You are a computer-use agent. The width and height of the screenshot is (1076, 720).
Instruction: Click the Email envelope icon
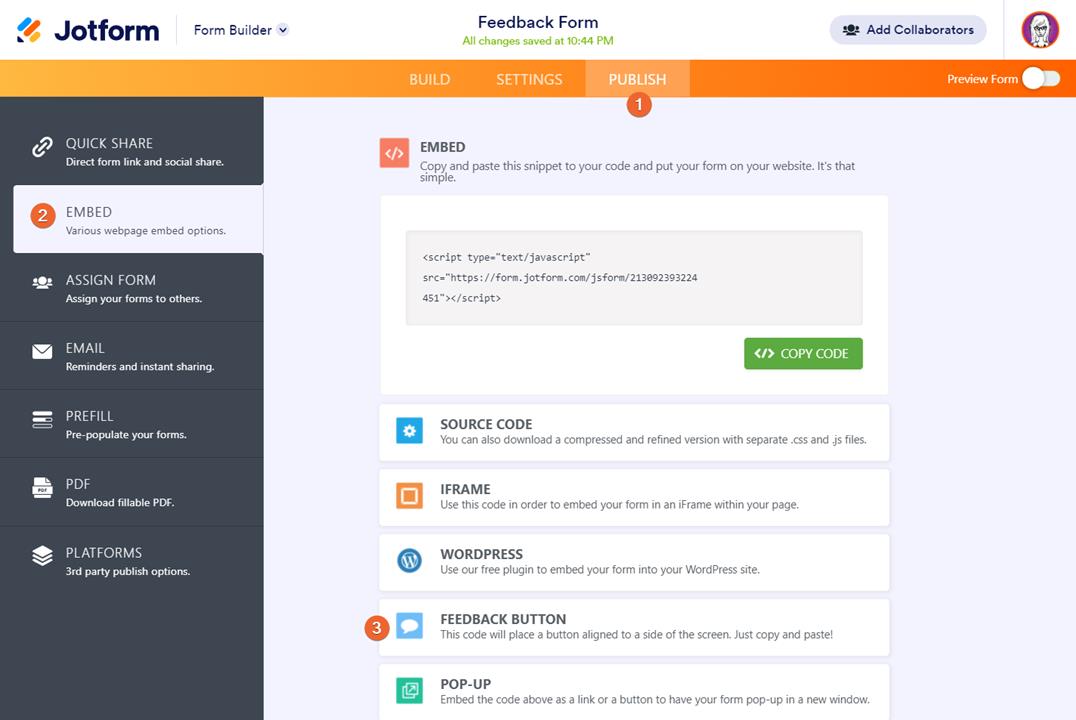43,351
